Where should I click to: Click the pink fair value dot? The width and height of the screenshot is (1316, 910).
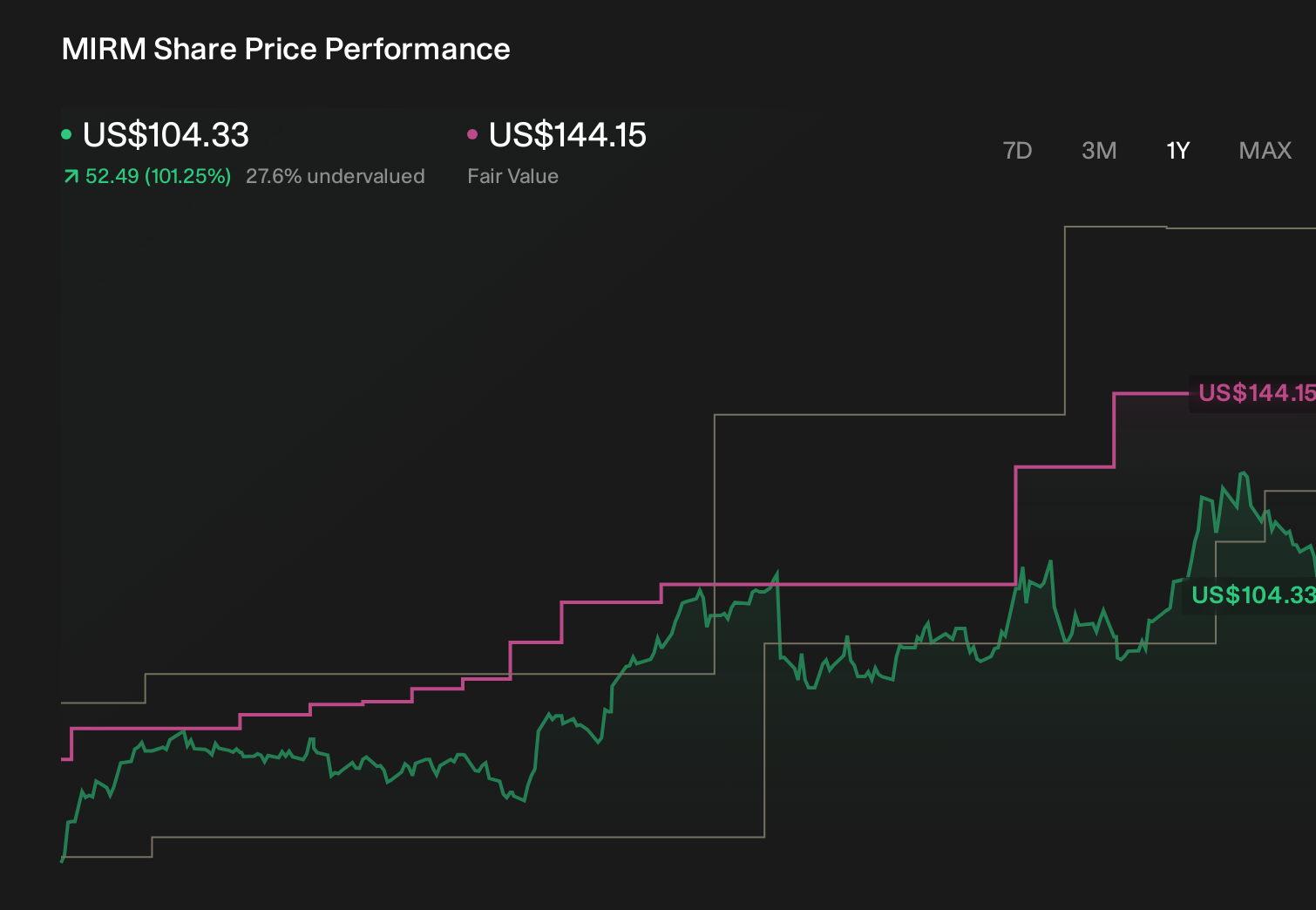tap(472, 134)
